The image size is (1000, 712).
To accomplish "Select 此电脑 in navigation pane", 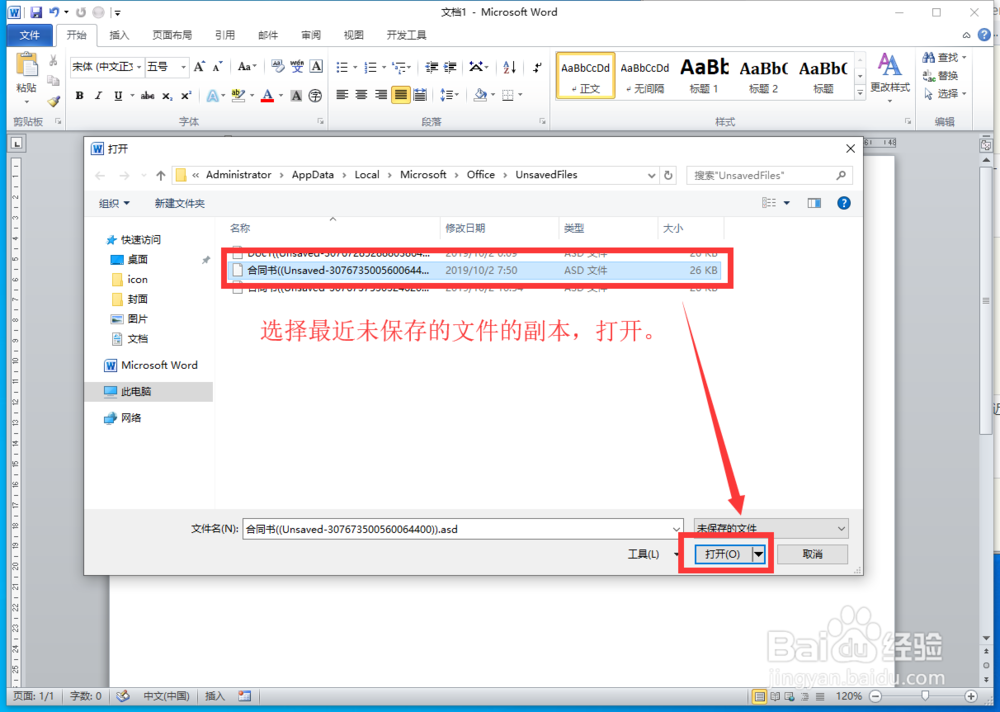I will click(149, 392).
